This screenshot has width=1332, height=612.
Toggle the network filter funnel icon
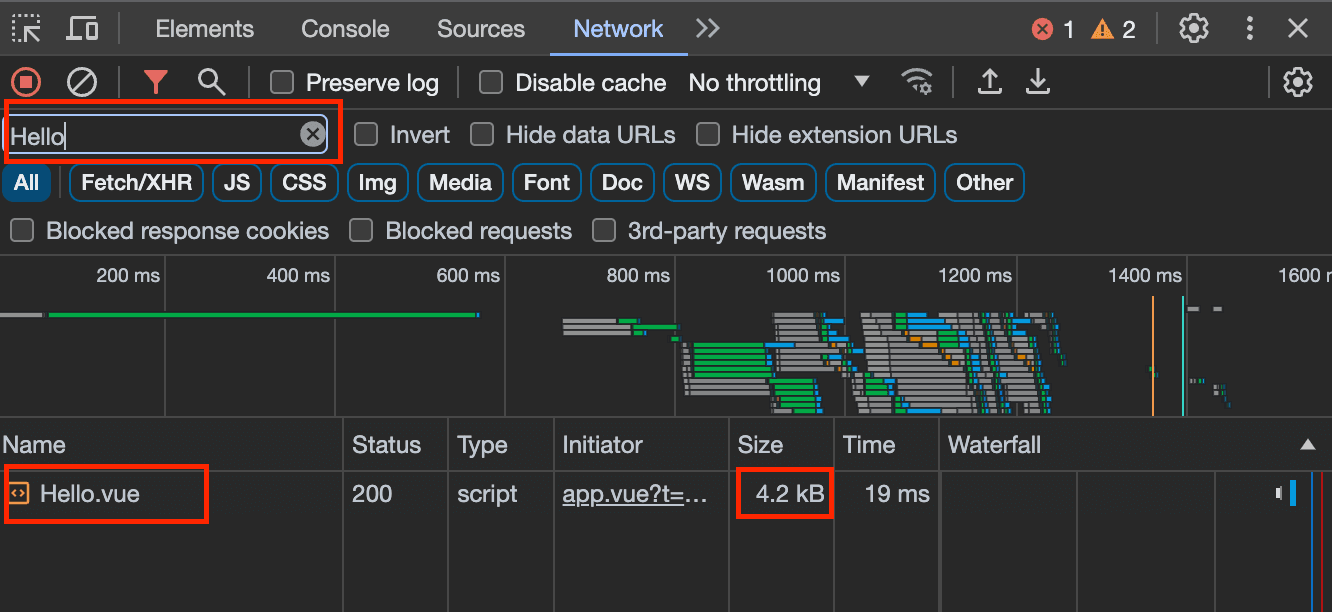[x=156, y=82]
